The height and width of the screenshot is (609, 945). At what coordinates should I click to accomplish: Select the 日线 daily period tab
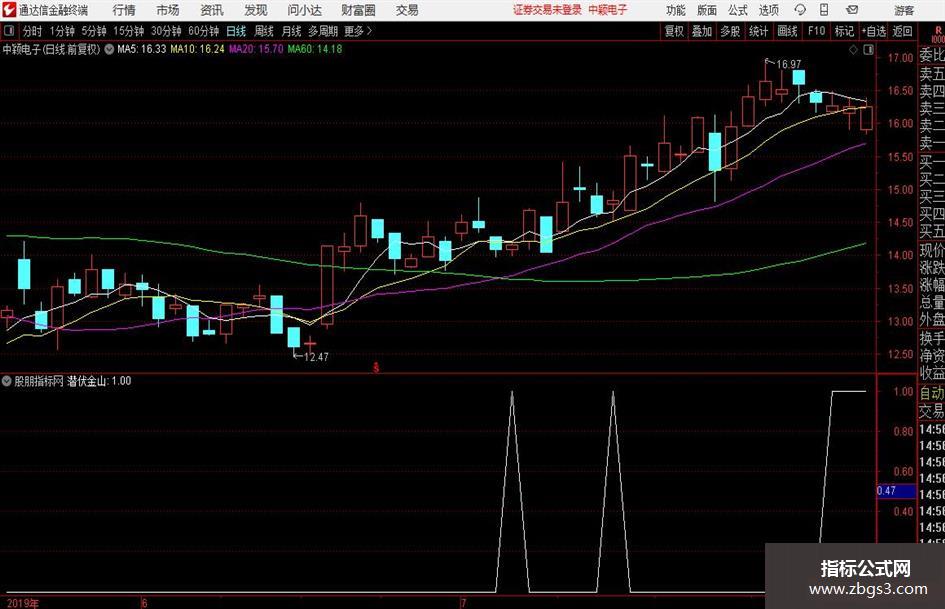click(236, 31)
